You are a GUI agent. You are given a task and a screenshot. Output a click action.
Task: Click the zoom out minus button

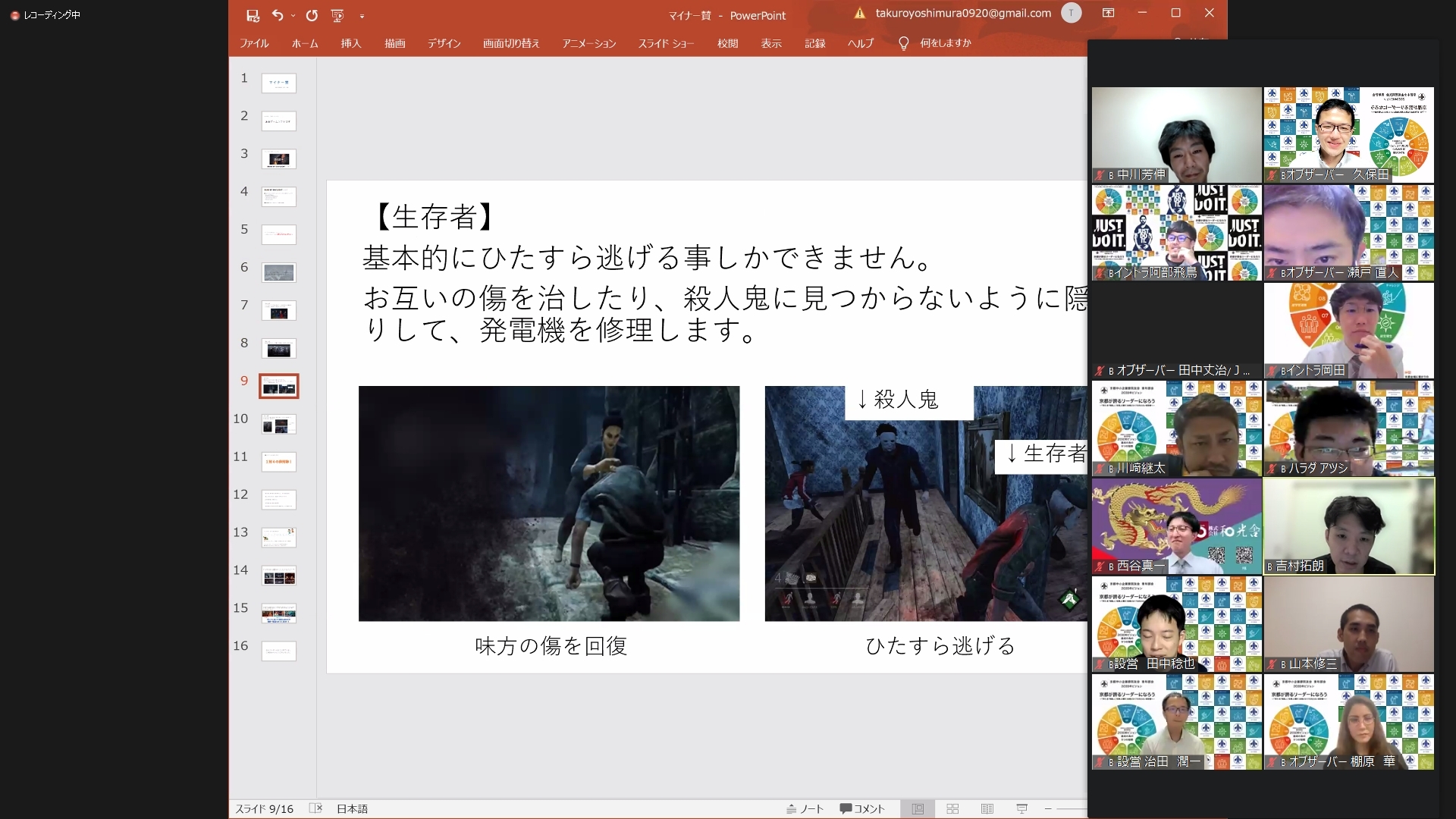pos(1048,809)
